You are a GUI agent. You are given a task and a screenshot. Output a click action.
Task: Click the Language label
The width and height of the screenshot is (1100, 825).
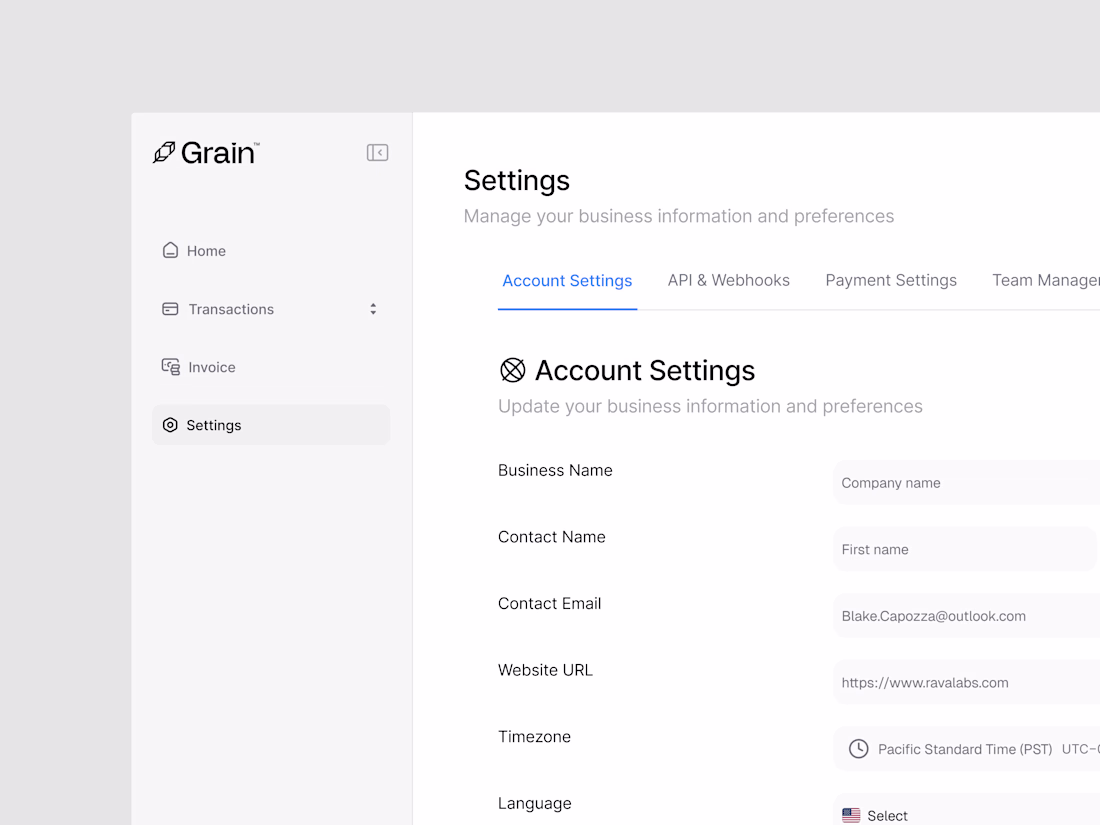coord(535,803)
